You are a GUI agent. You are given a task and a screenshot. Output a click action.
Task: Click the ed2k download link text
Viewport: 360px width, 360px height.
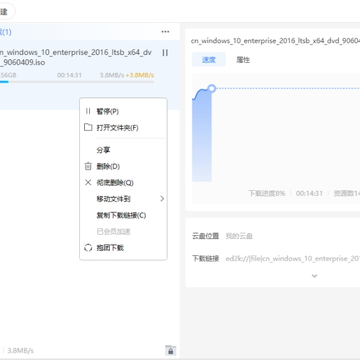[x=293, y=259]
